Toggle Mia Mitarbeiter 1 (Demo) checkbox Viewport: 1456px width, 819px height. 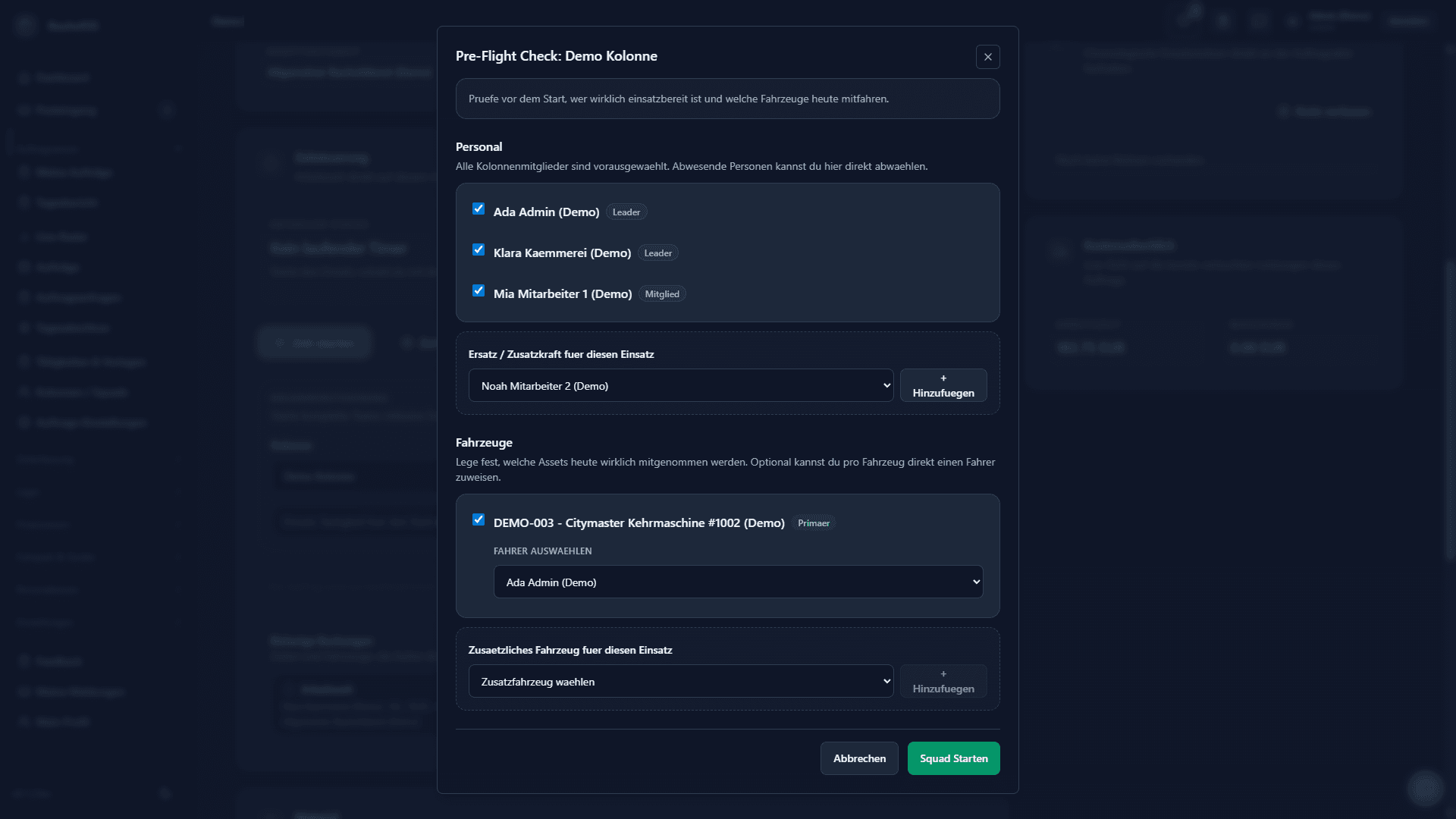pos(479,290)
